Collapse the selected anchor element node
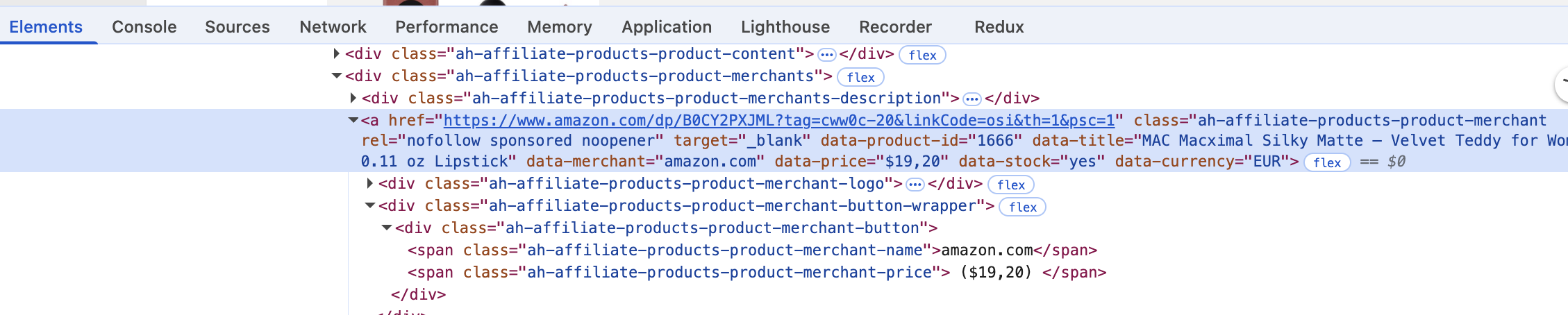The image size is (1568, 315). point(353,120)
